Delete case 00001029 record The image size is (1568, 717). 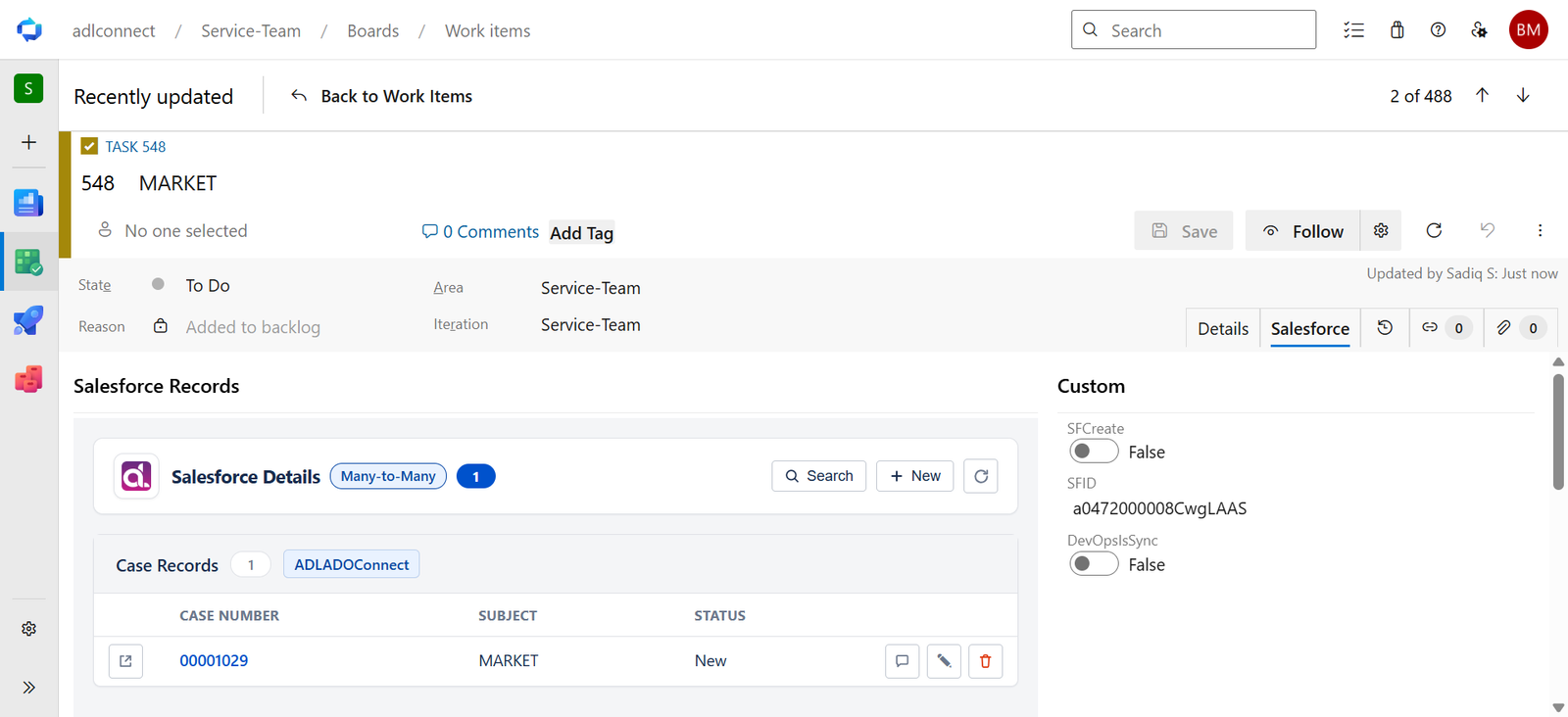click(x=986, y=661)
